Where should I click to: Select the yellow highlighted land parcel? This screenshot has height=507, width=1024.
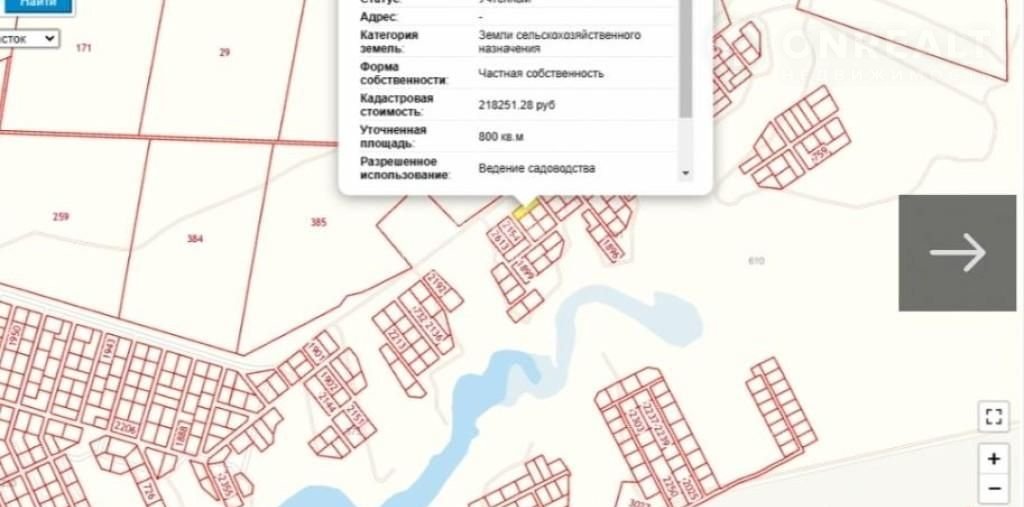526,207
